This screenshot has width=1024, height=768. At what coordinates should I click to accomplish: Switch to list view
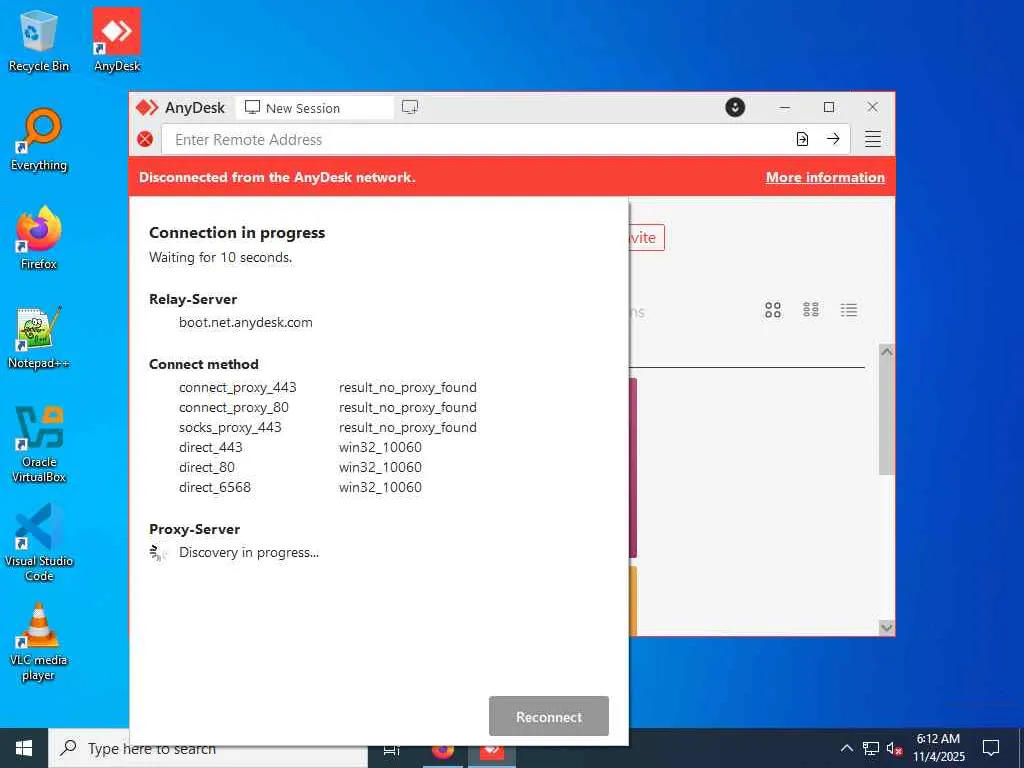[848, 310]
